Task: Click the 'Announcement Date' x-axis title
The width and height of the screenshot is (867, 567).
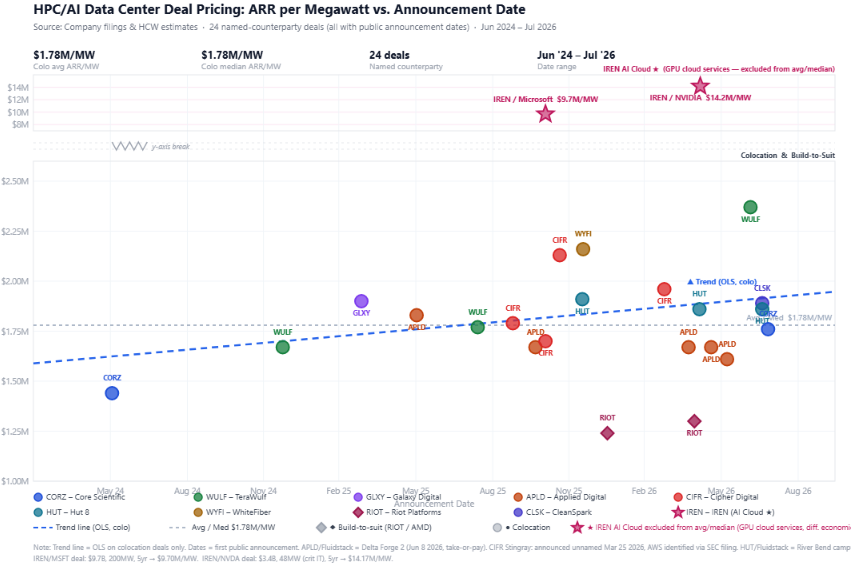Action: 434,503
